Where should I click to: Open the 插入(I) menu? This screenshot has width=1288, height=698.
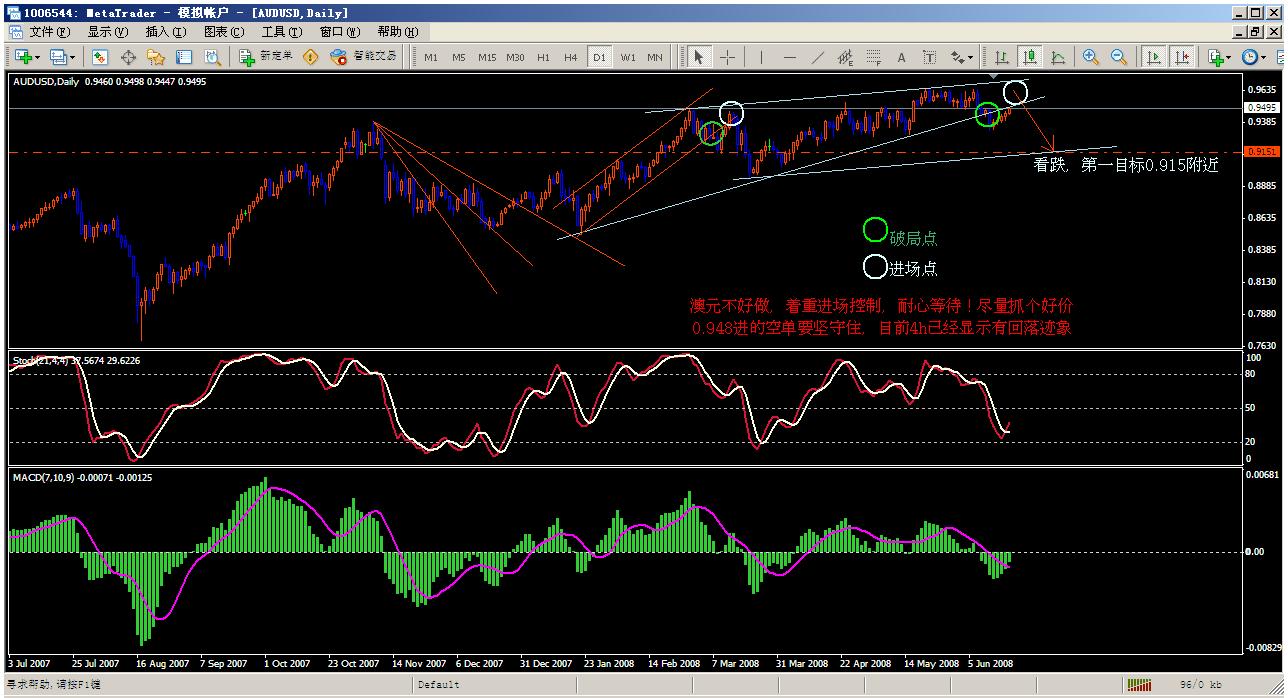[x=166, y=32]
